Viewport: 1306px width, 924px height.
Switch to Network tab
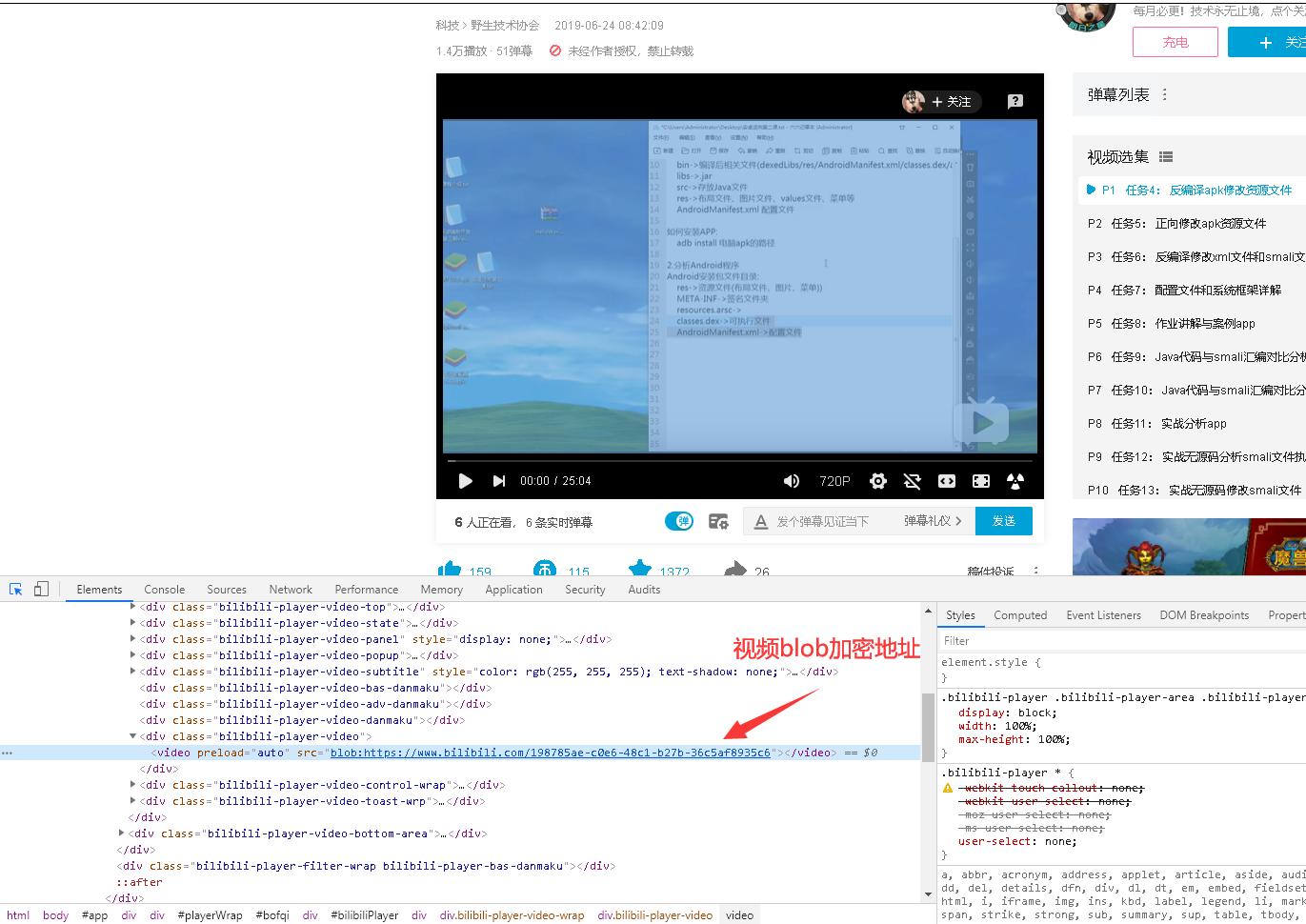tap(291, 590)
